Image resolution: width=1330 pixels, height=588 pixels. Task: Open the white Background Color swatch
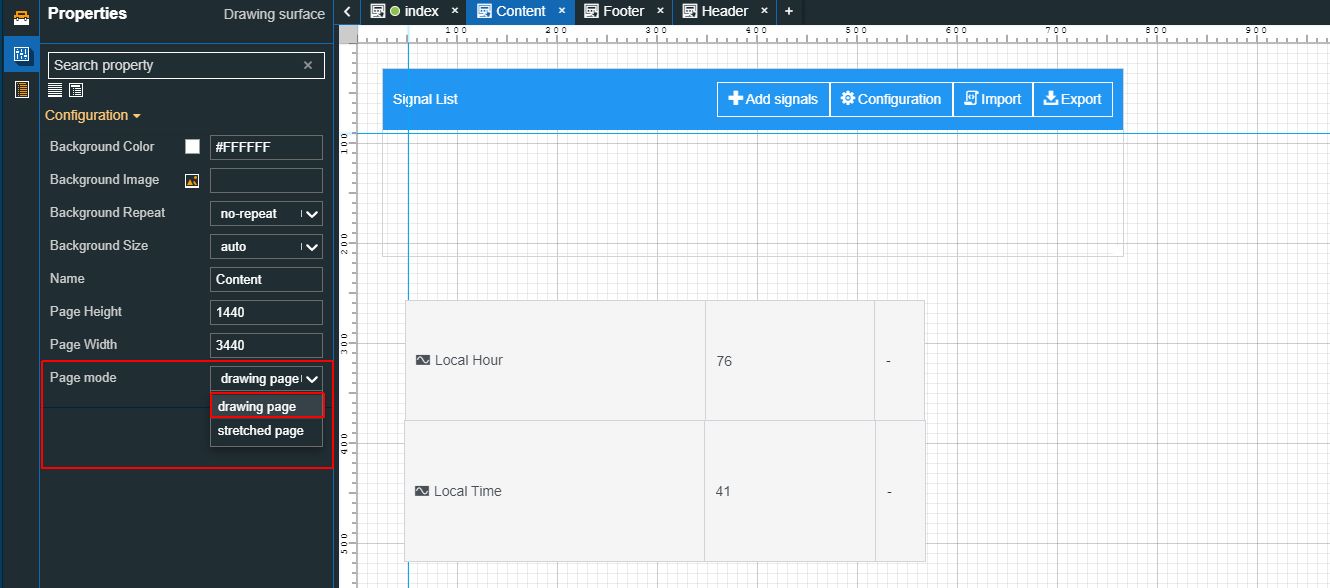coord(193,147)
